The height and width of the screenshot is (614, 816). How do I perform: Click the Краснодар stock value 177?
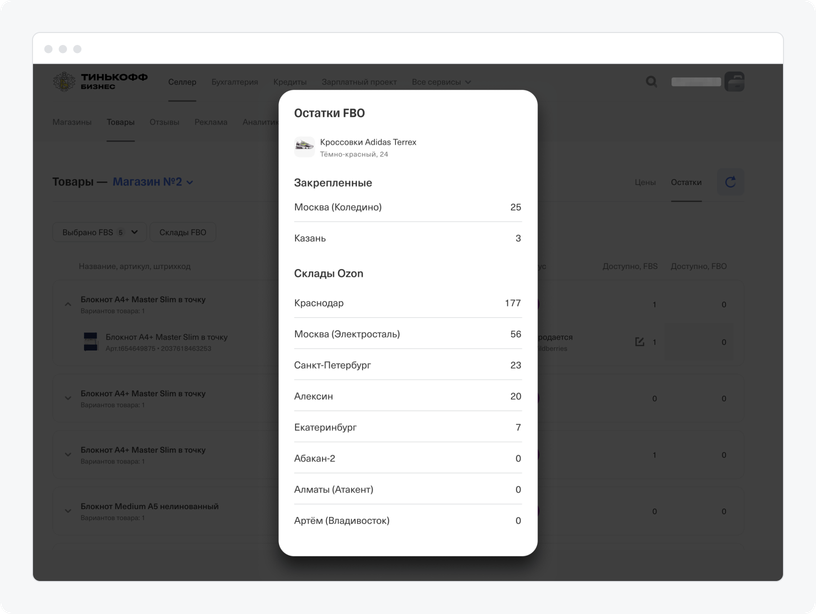click(513, 303)
